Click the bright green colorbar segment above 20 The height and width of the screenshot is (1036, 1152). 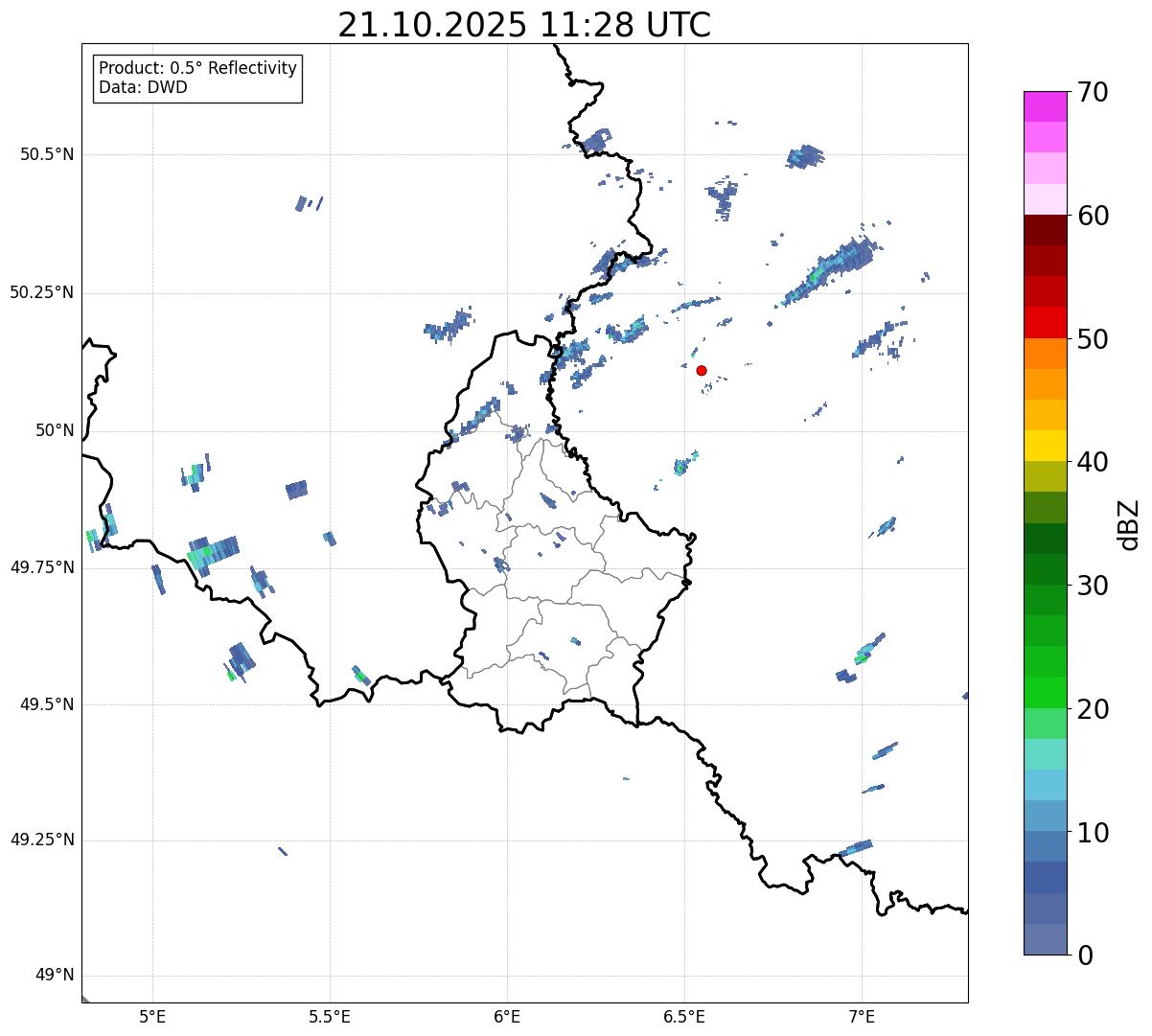(x=1045, y=692)
